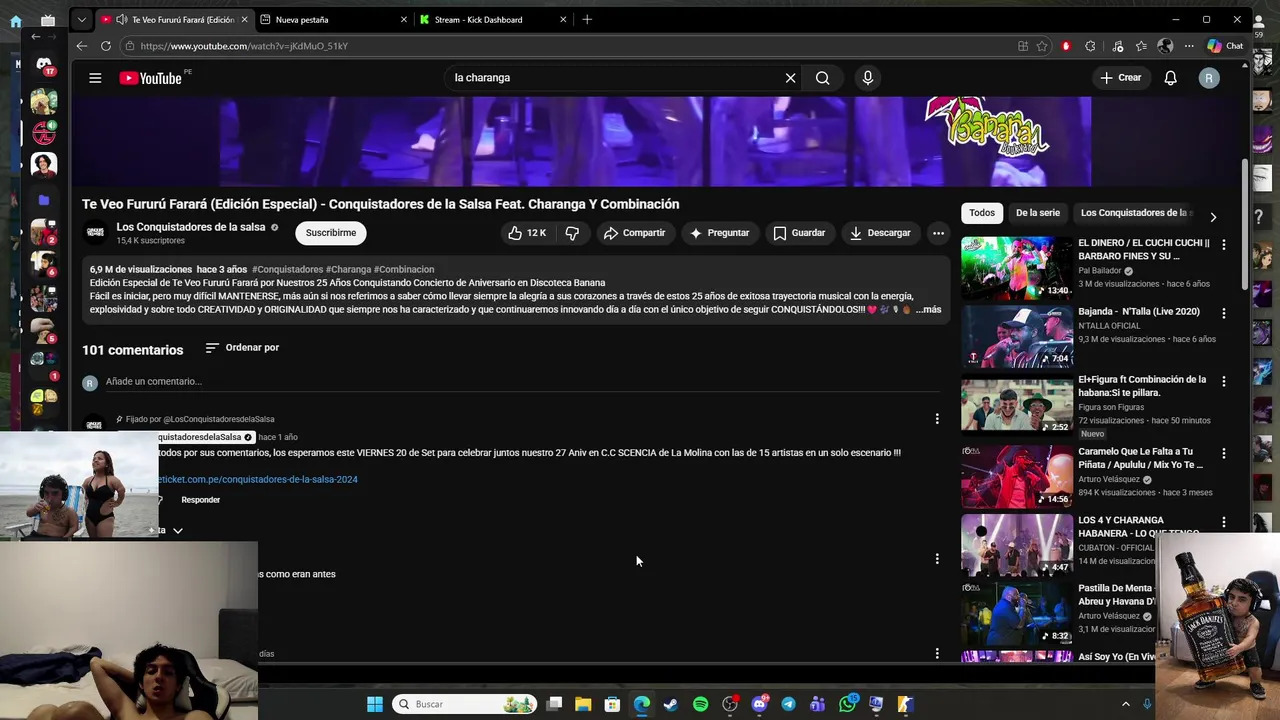Start voice search with microphone
Screen dimensions: 1280x720
tap(867, 78)
